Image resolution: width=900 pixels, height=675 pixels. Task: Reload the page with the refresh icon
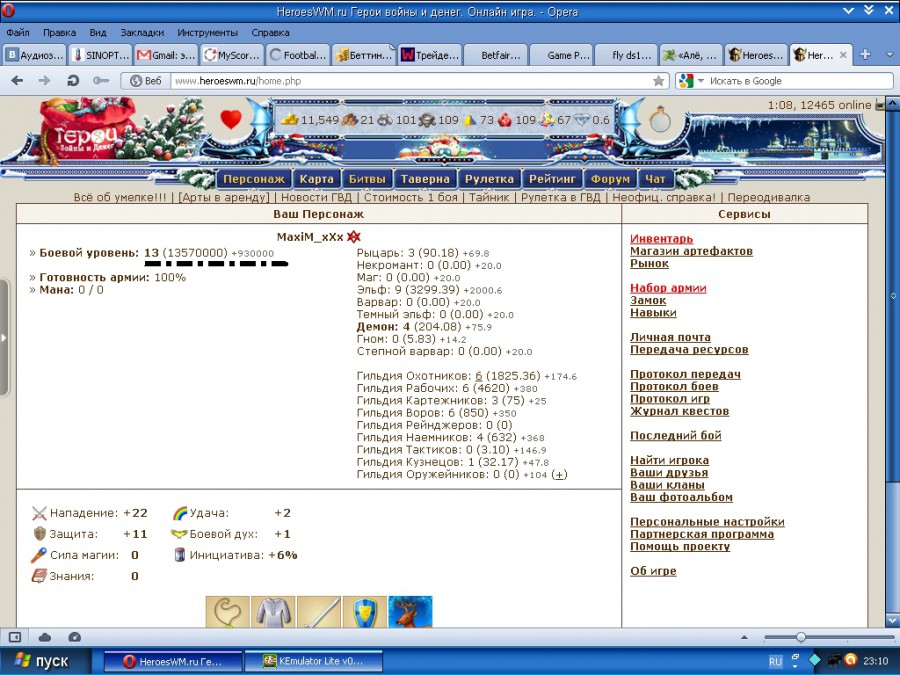click(x=72, y=81)
